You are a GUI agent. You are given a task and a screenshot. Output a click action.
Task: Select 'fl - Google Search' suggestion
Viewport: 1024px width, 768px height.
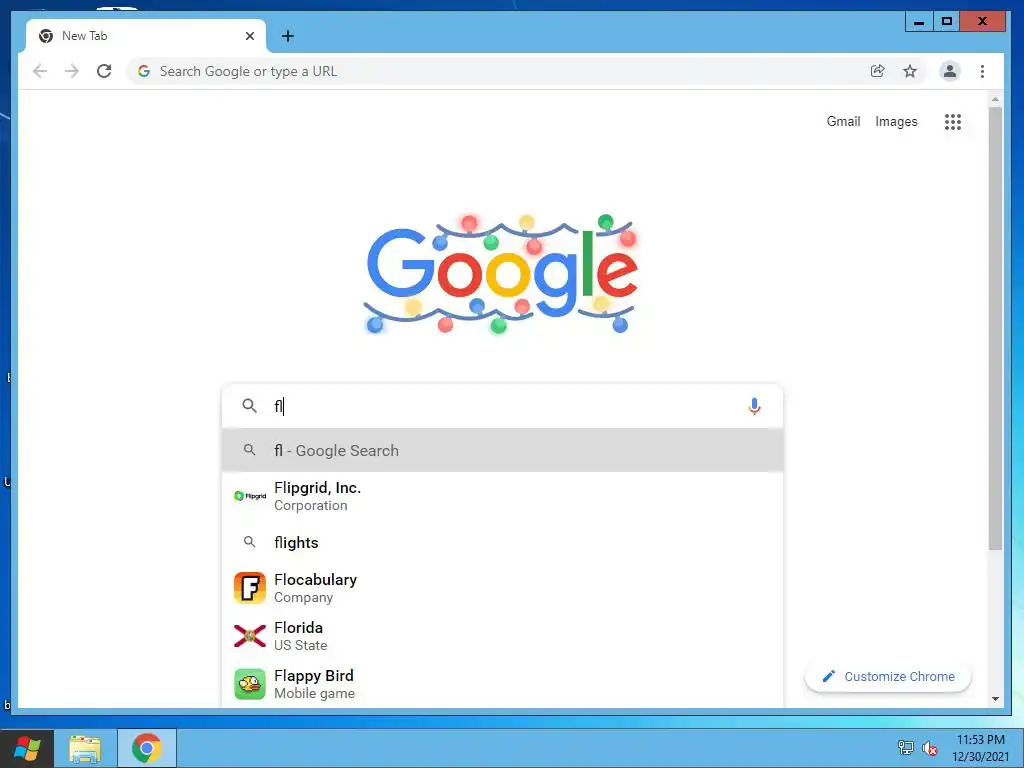502,451
